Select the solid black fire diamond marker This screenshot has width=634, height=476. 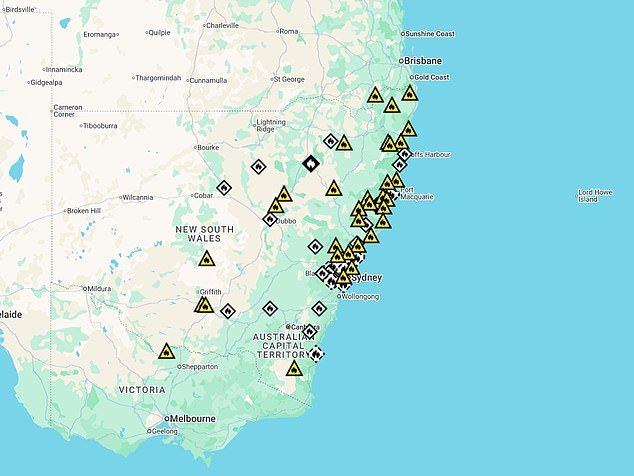click(x=310, y=163)
